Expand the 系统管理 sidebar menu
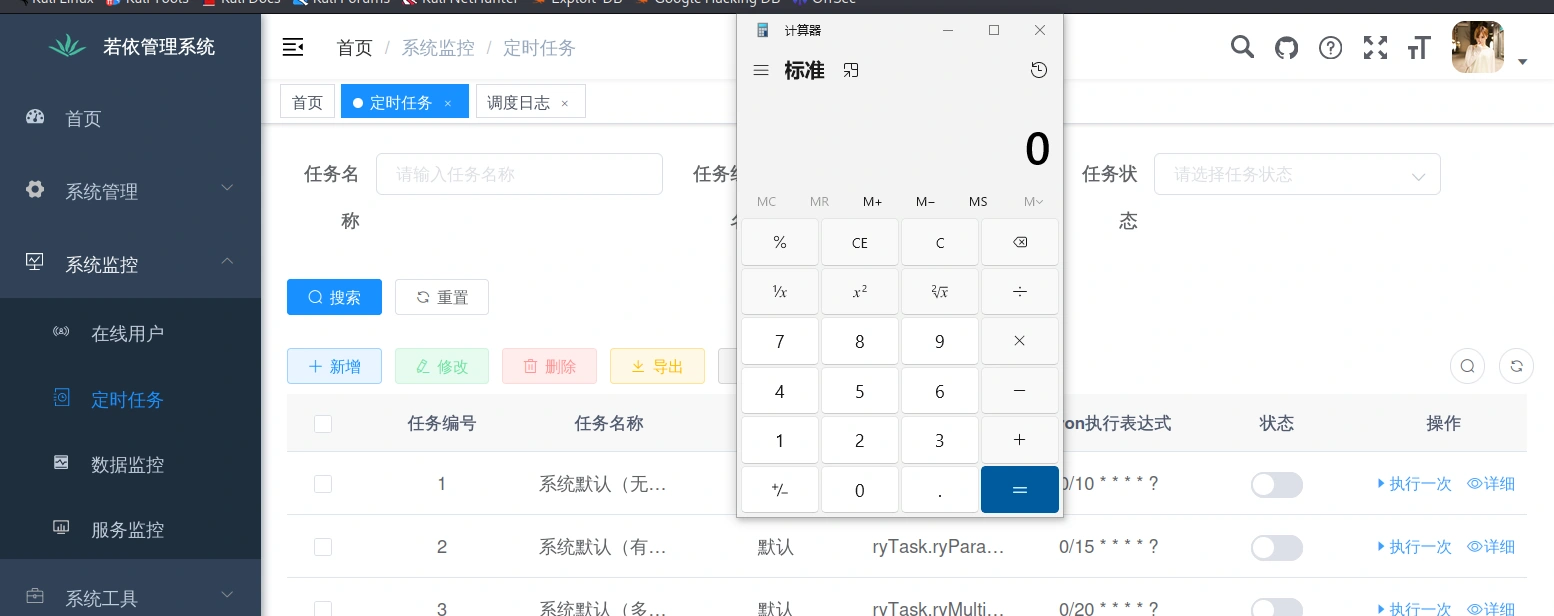Image resolution: width=1554 pixels, height=616 pixels. coord(130,191)
